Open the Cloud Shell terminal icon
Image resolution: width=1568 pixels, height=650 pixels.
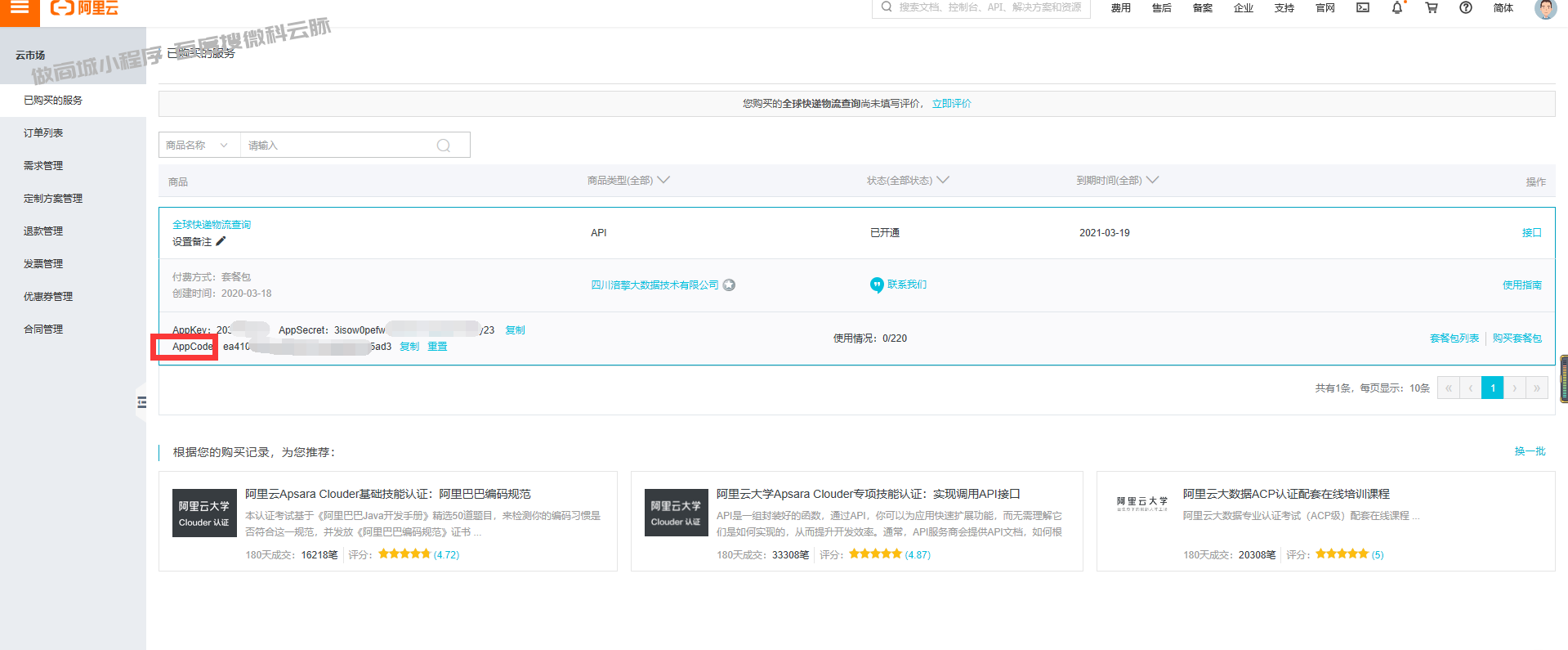click(x=1363, y=7)
